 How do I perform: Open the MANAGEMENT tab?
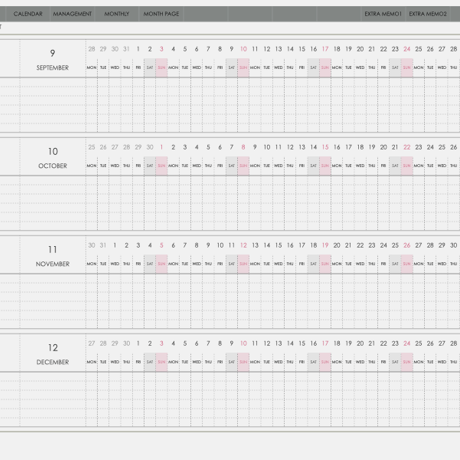(x=72, y=14)
